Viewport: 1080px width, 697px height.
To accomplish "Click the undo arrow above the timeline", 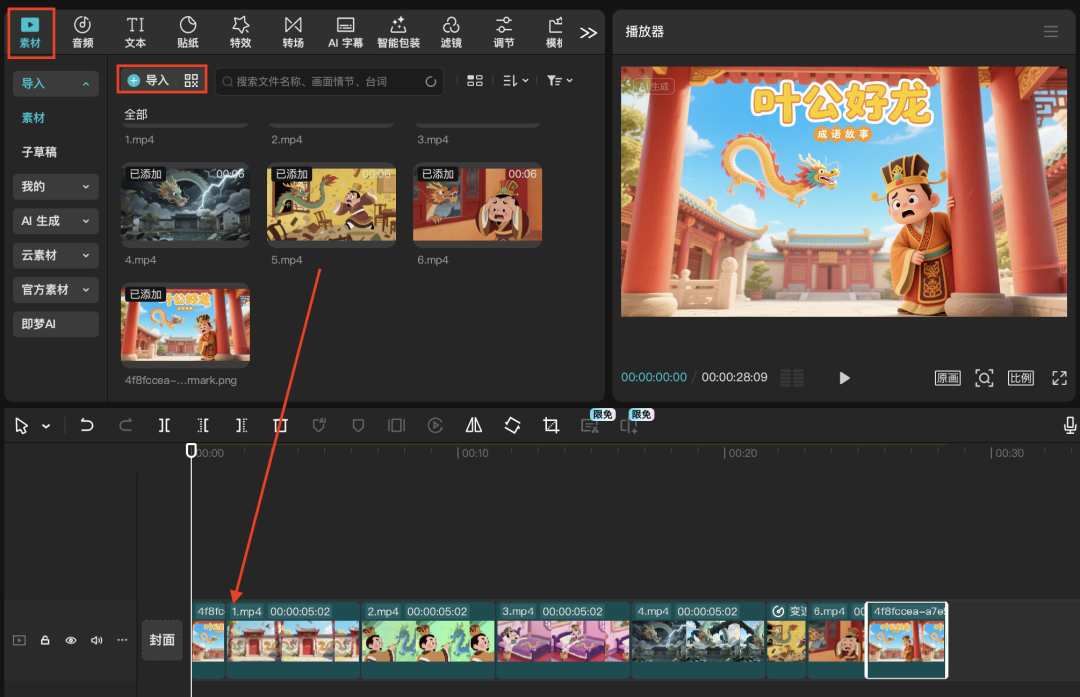I will tap(86, 425).
